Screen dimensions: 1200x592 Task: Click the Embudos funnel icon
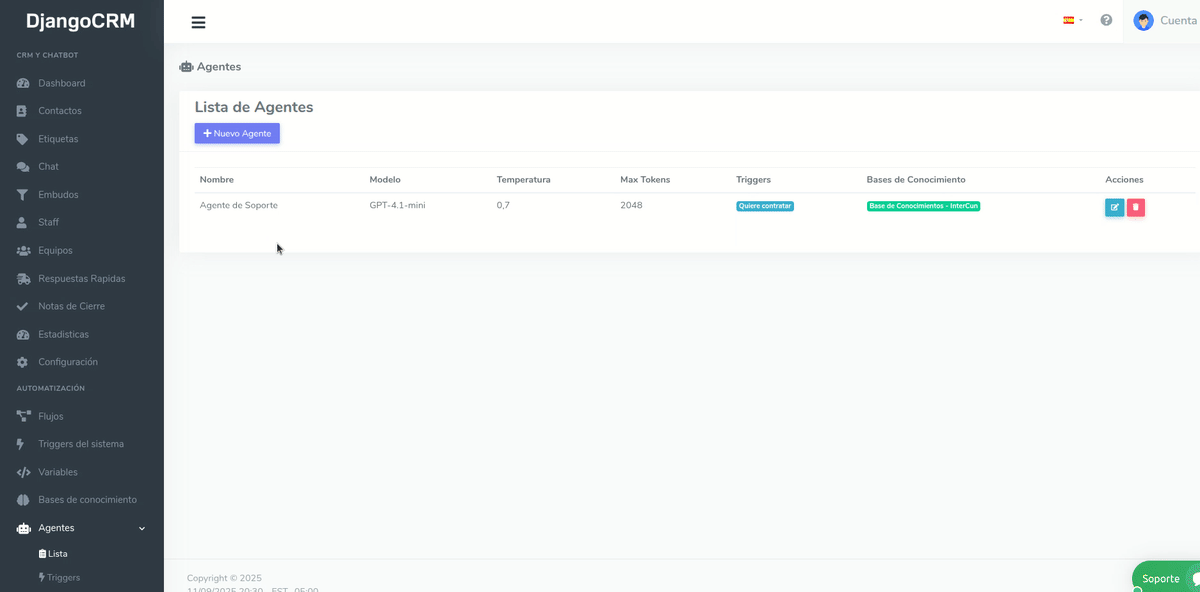click(x=23, y=195)
